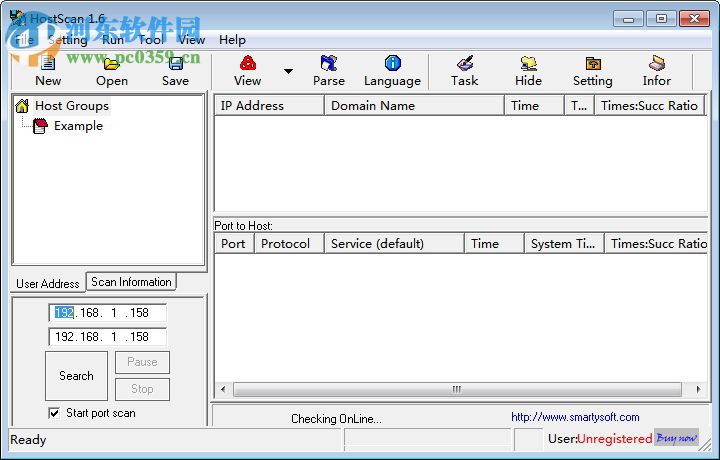Open the Help menu
The height and width of the screenshot is (460, 720).
pos(232,40)
